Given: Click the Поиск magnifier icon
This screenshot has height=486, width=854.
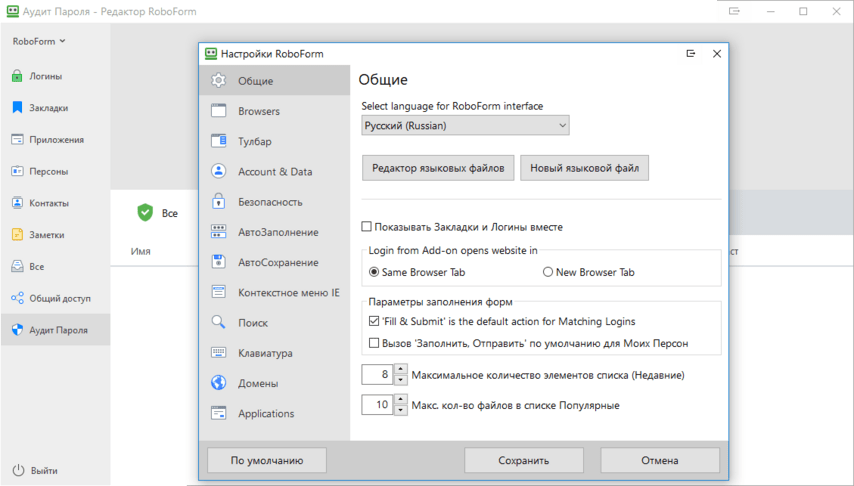Looking at the screenshot, I should pyautogui.click(x=218, y=322).
